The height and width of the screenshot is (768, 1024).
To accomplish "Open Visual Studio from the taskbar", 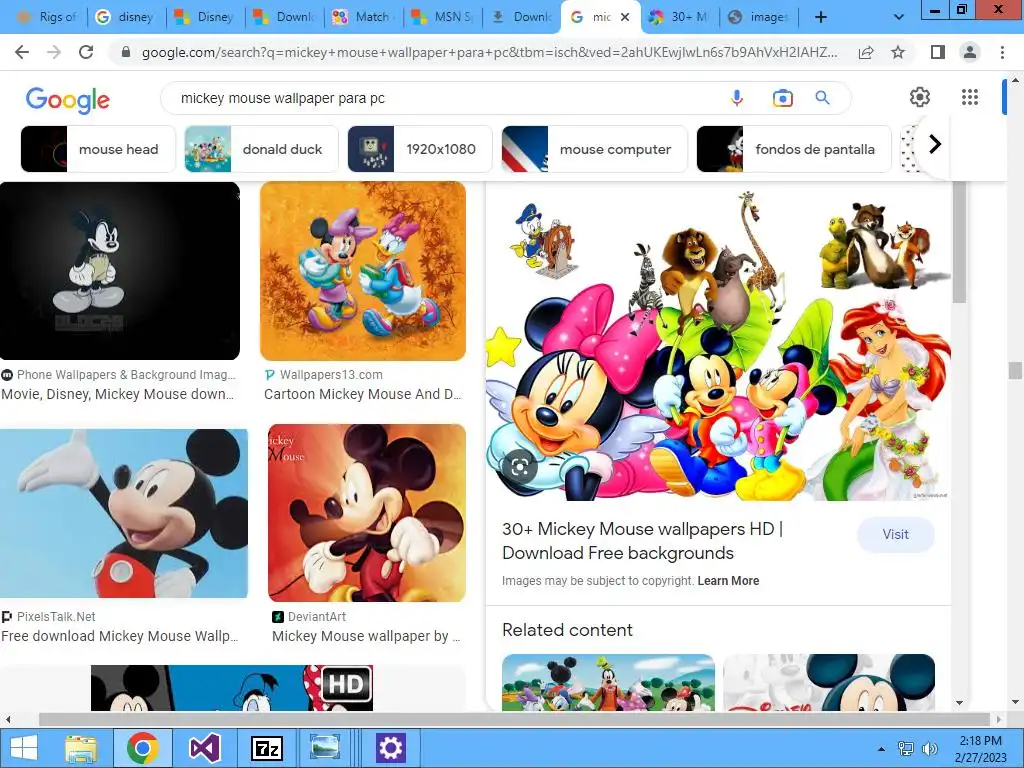I will (204, 748).
